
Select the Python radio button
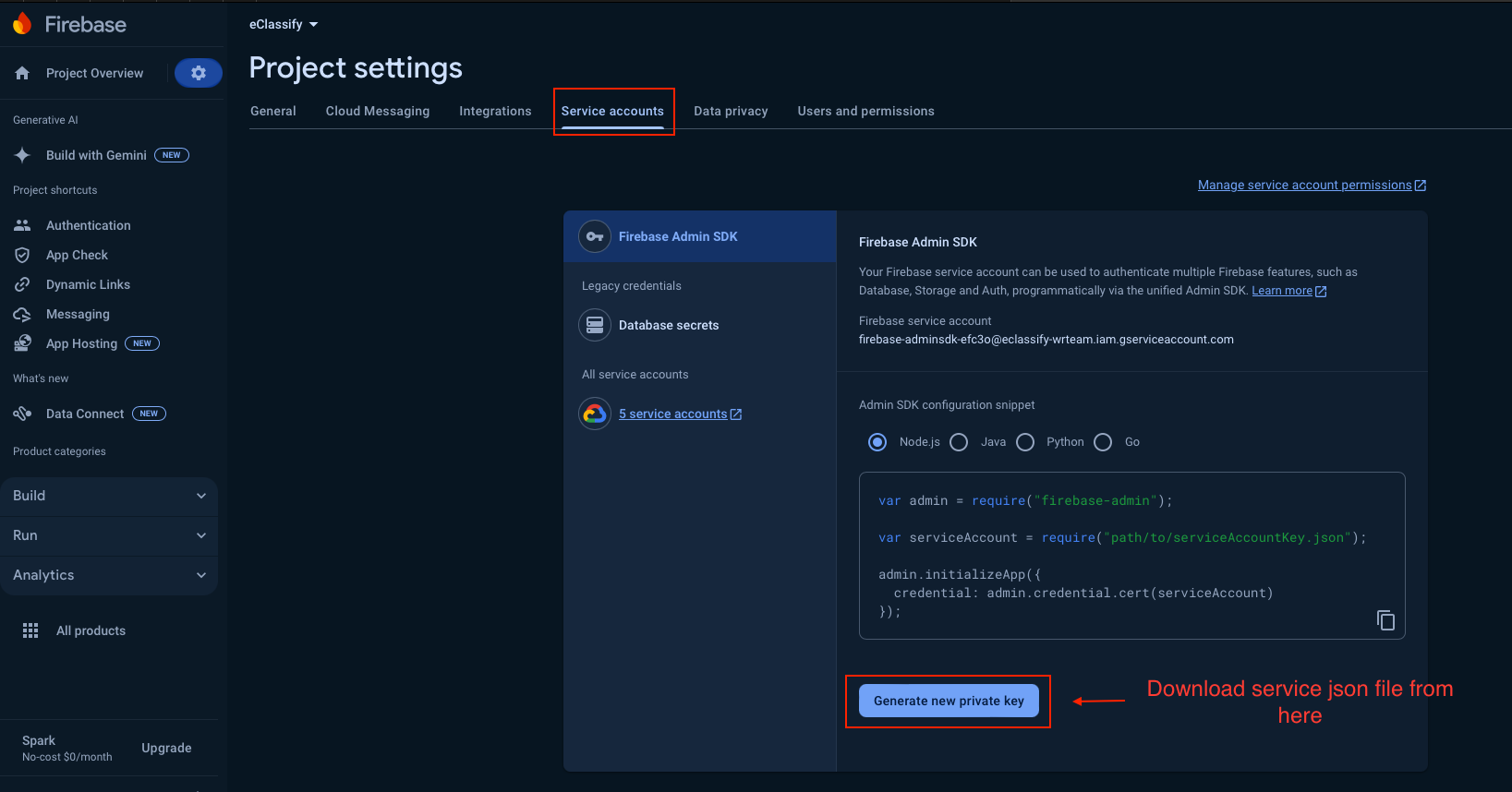[x=1025, y=442]
